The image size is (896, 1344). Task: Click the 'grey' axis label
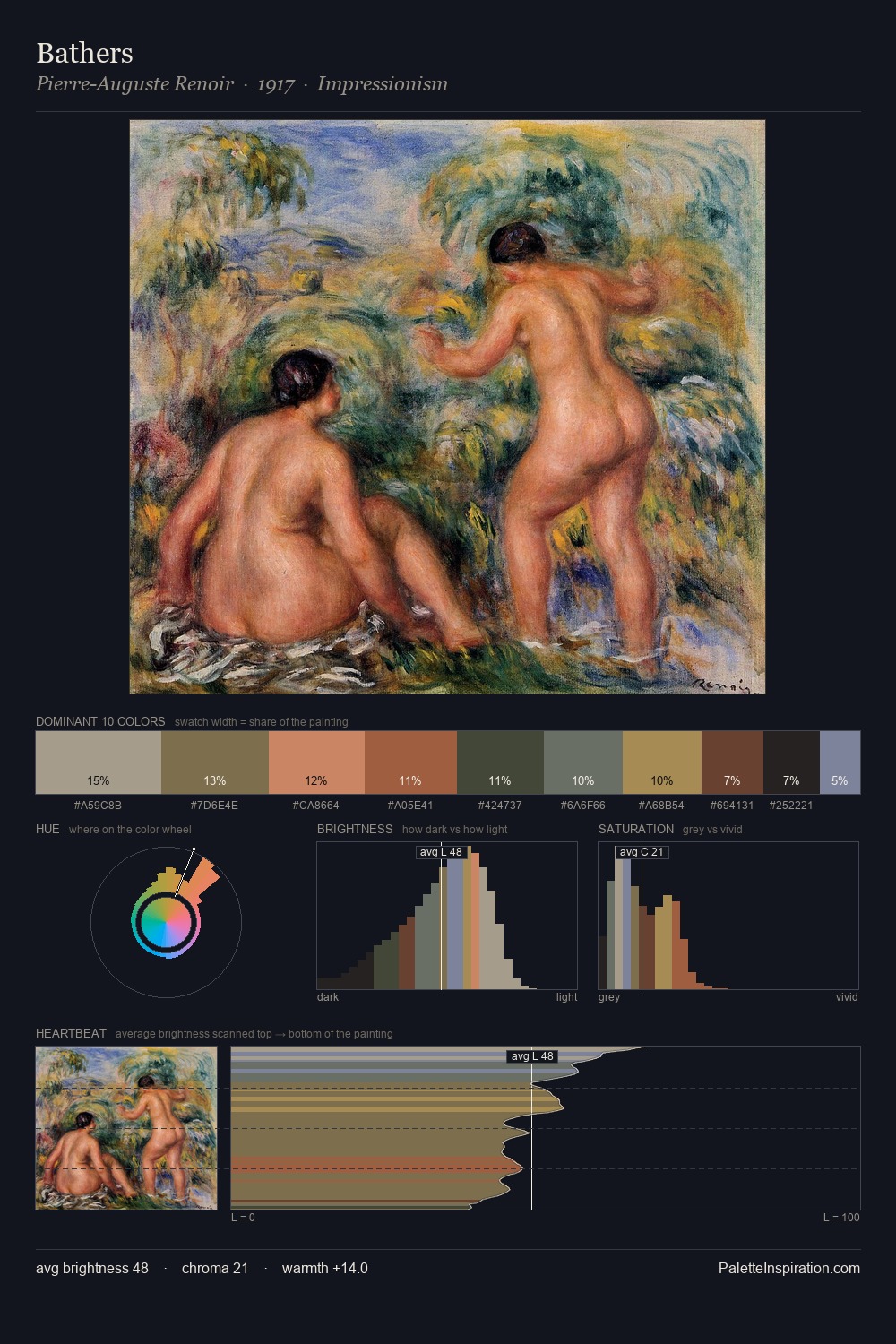point(609,997)
